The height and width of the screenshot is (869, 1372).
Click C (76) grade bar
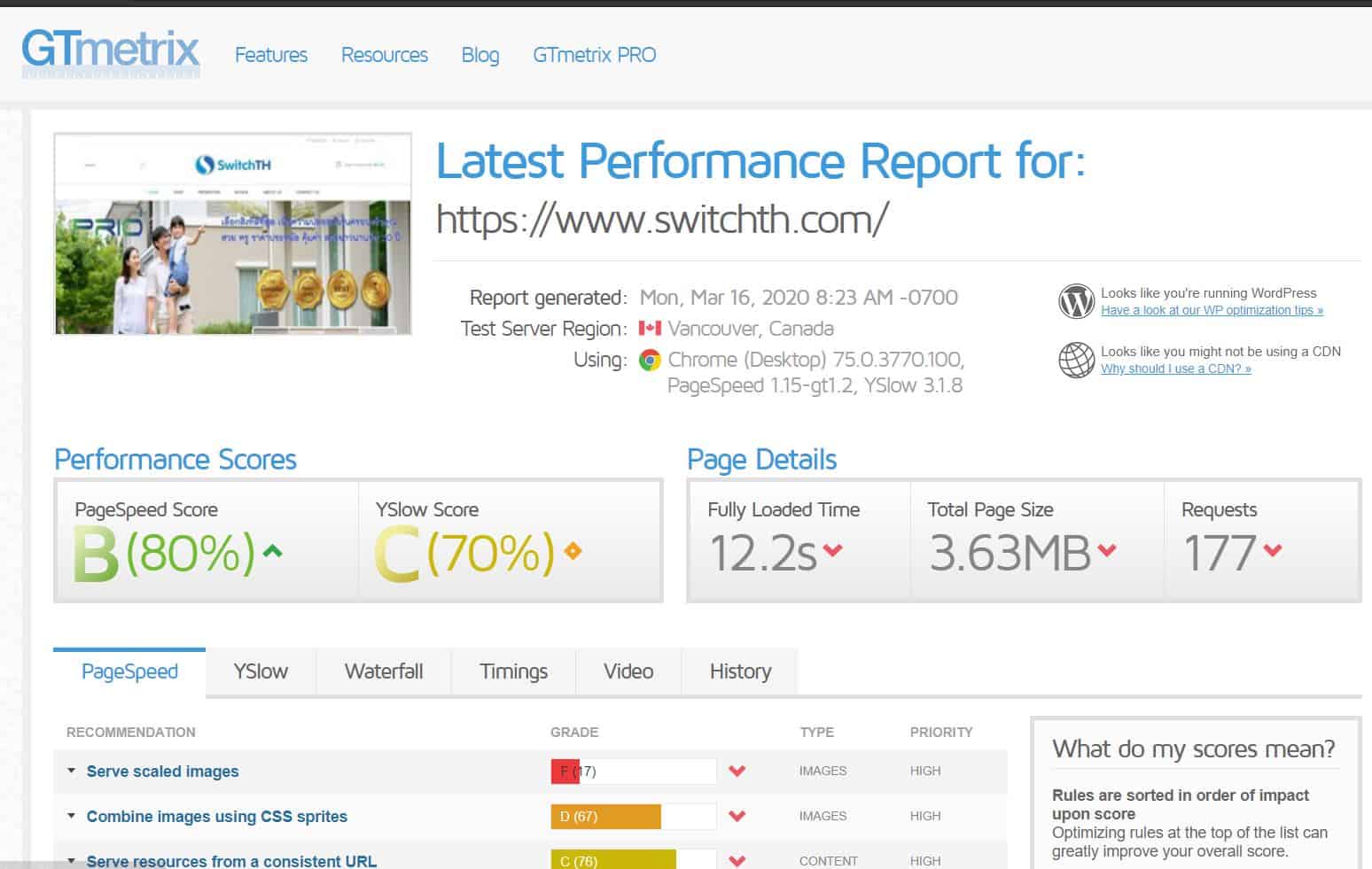click(x=634, y=859)
